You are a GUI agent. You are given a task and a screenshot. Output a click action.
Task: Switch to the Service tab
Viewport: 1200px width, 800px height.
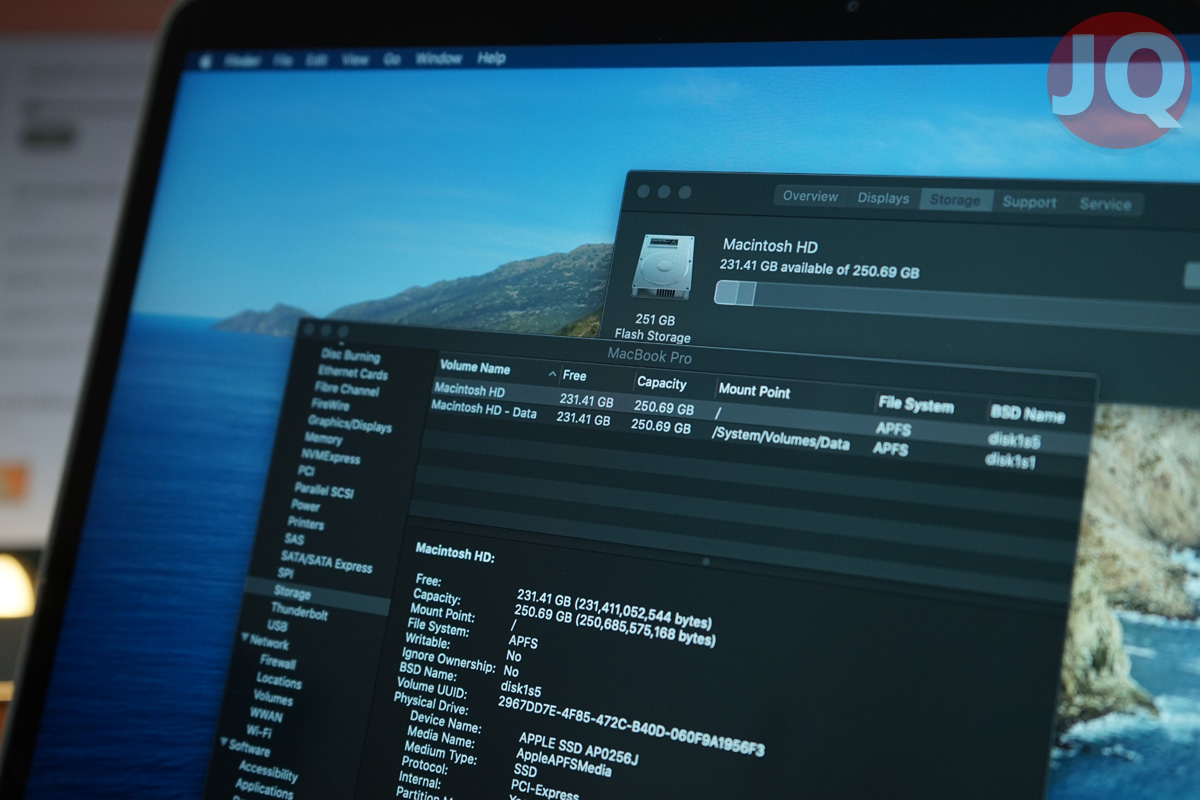tap(1105, 204)
